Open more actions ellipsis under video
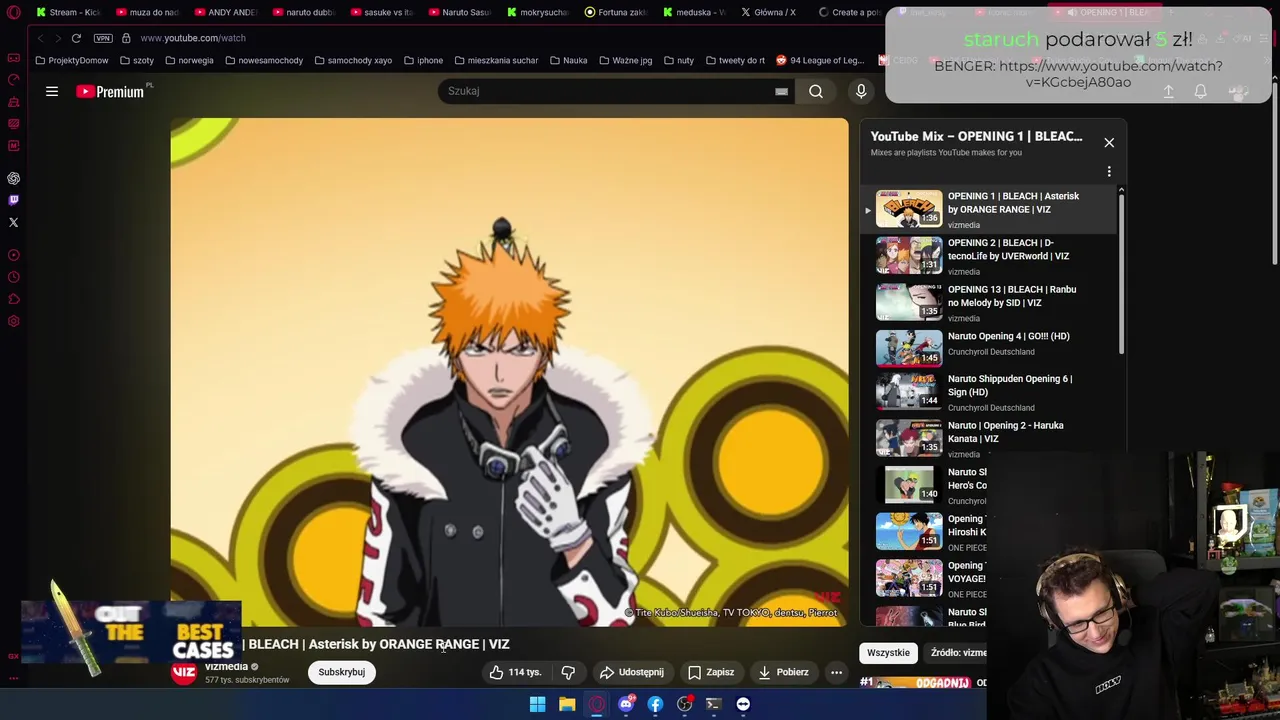1280x720 pixels. click(x=837, y=672)
